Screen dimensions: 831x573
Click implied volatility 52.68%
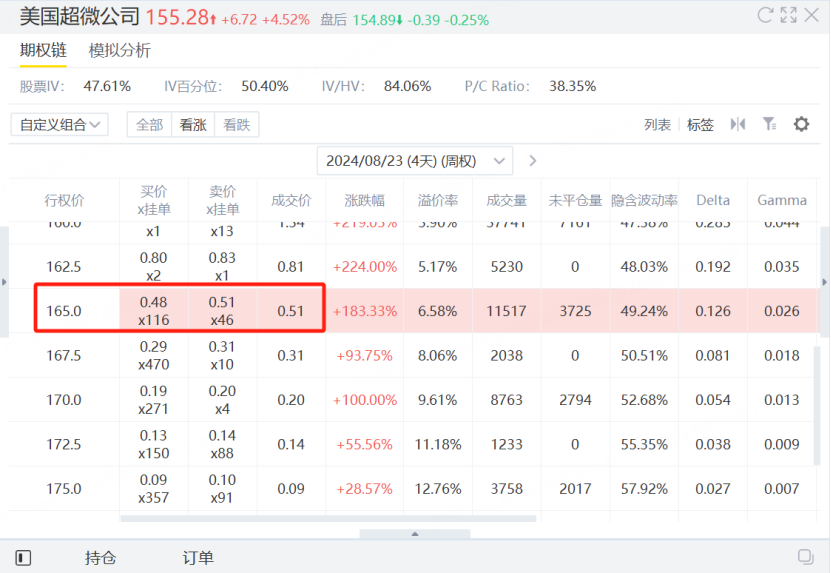point(644,400)
